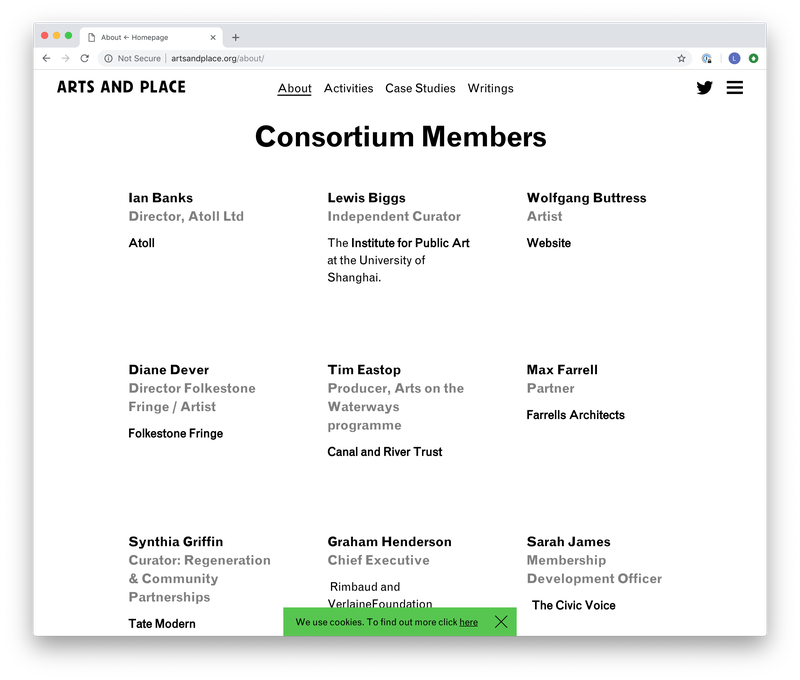Open the hamburger menu icon

(735, 88)
